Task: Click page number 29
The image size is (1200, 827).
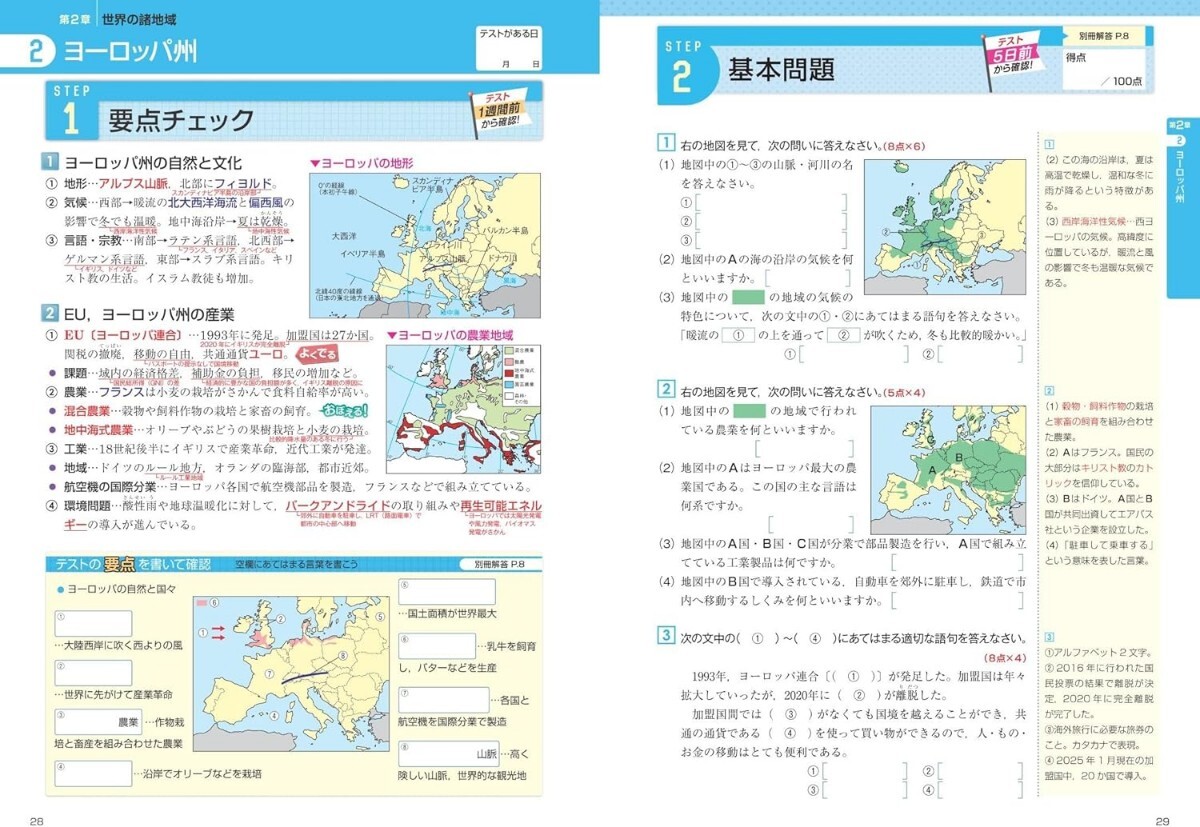Action: click(1162, 821)
